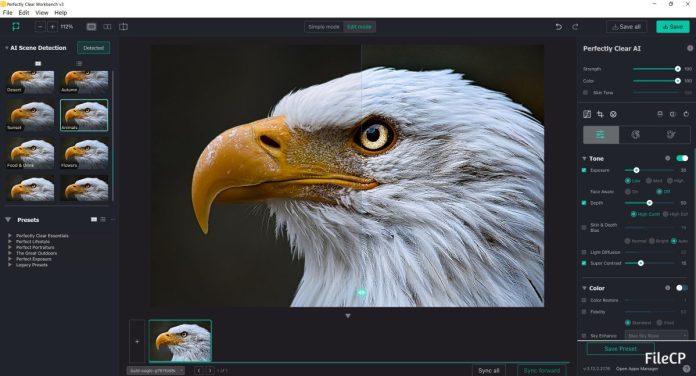Enable the Skin & Depth Bias checkbox

(x=584, y=227)
